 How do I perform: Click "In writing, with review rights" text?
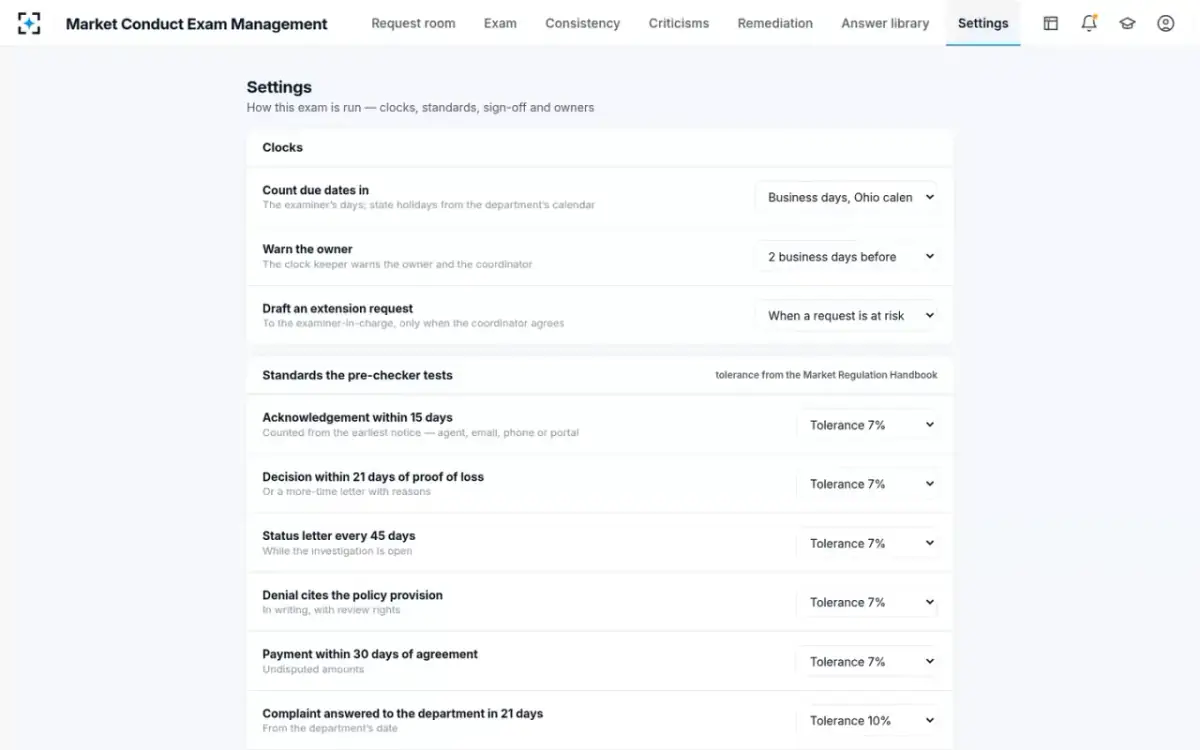331,610
